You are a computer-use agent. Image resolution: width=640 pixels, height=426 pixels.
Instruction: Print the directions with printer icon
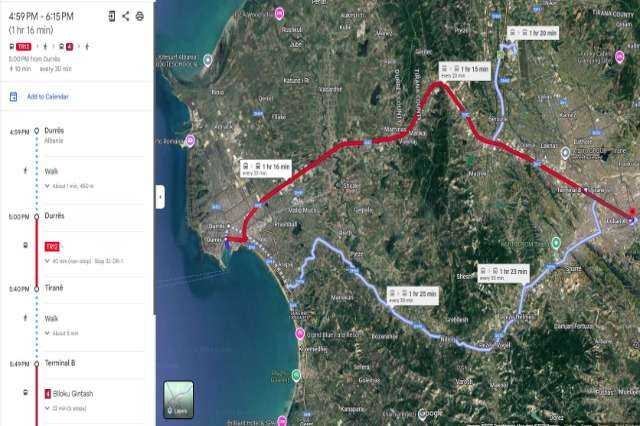pyautogui.click(x=140, y=16)
